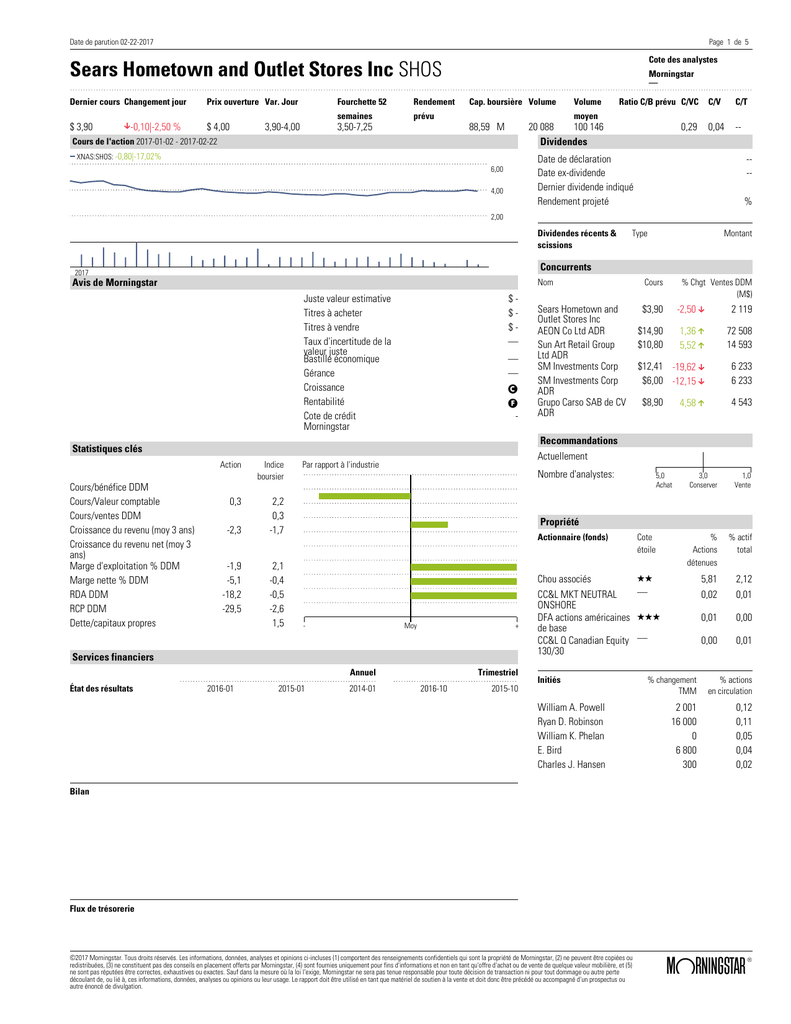Click the Morningstar logo in the footer

coord(708,966)
